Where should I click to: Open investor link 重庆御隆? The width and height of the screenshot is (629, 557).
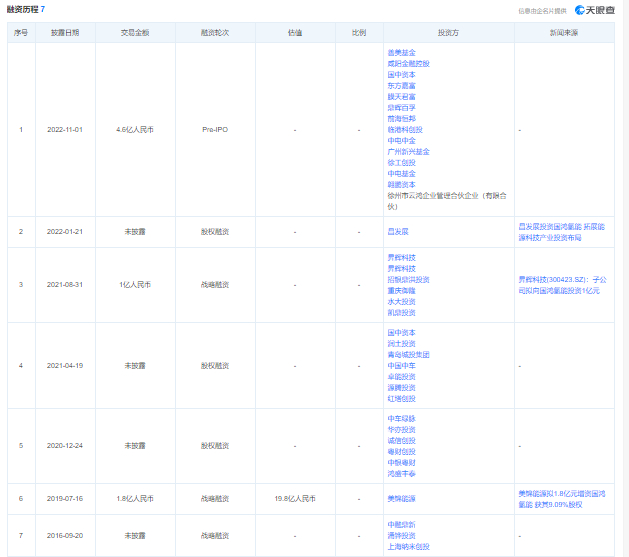(x=401, y=290)
